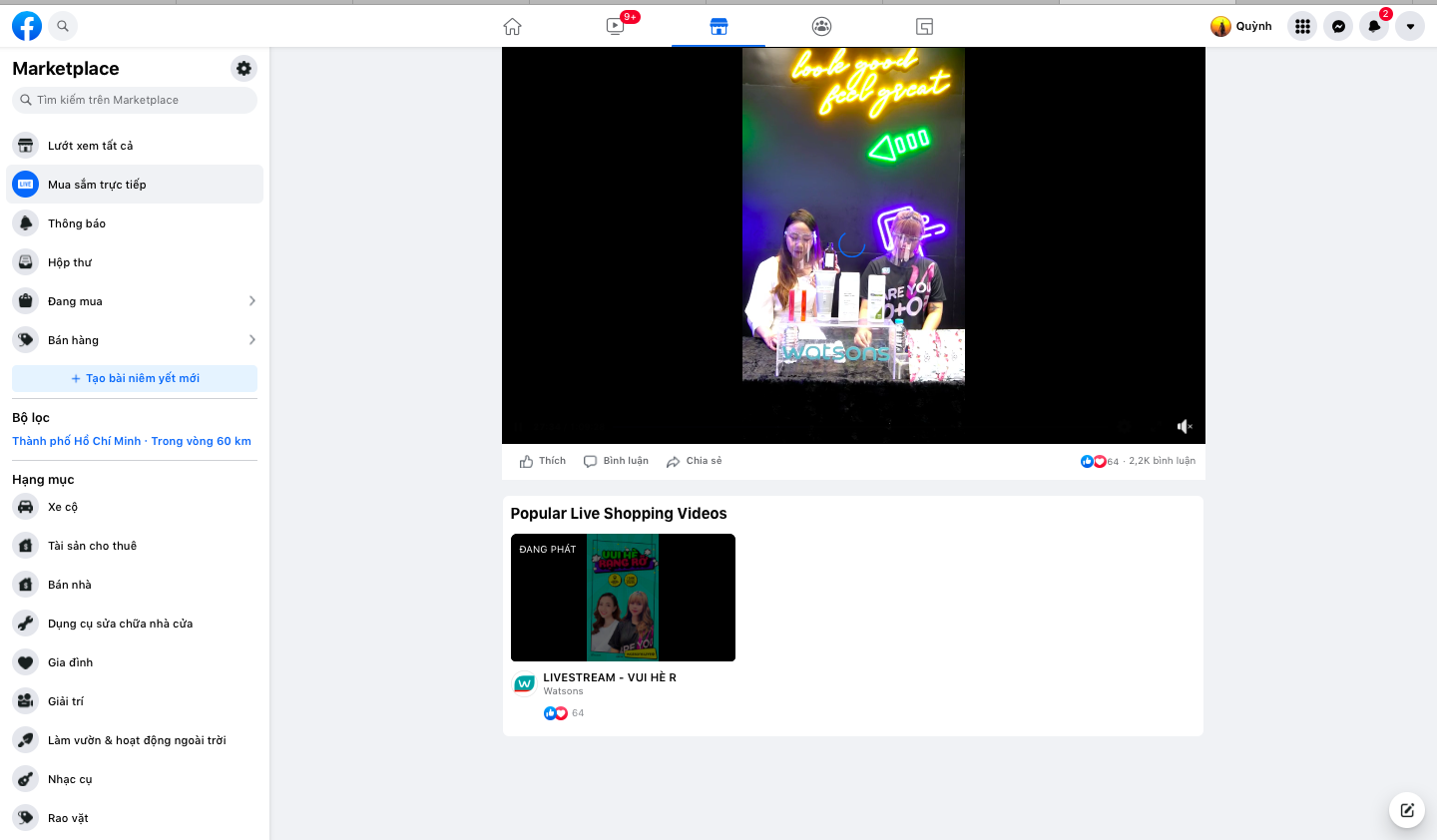Like the live video with Thích

pos(543,461)
